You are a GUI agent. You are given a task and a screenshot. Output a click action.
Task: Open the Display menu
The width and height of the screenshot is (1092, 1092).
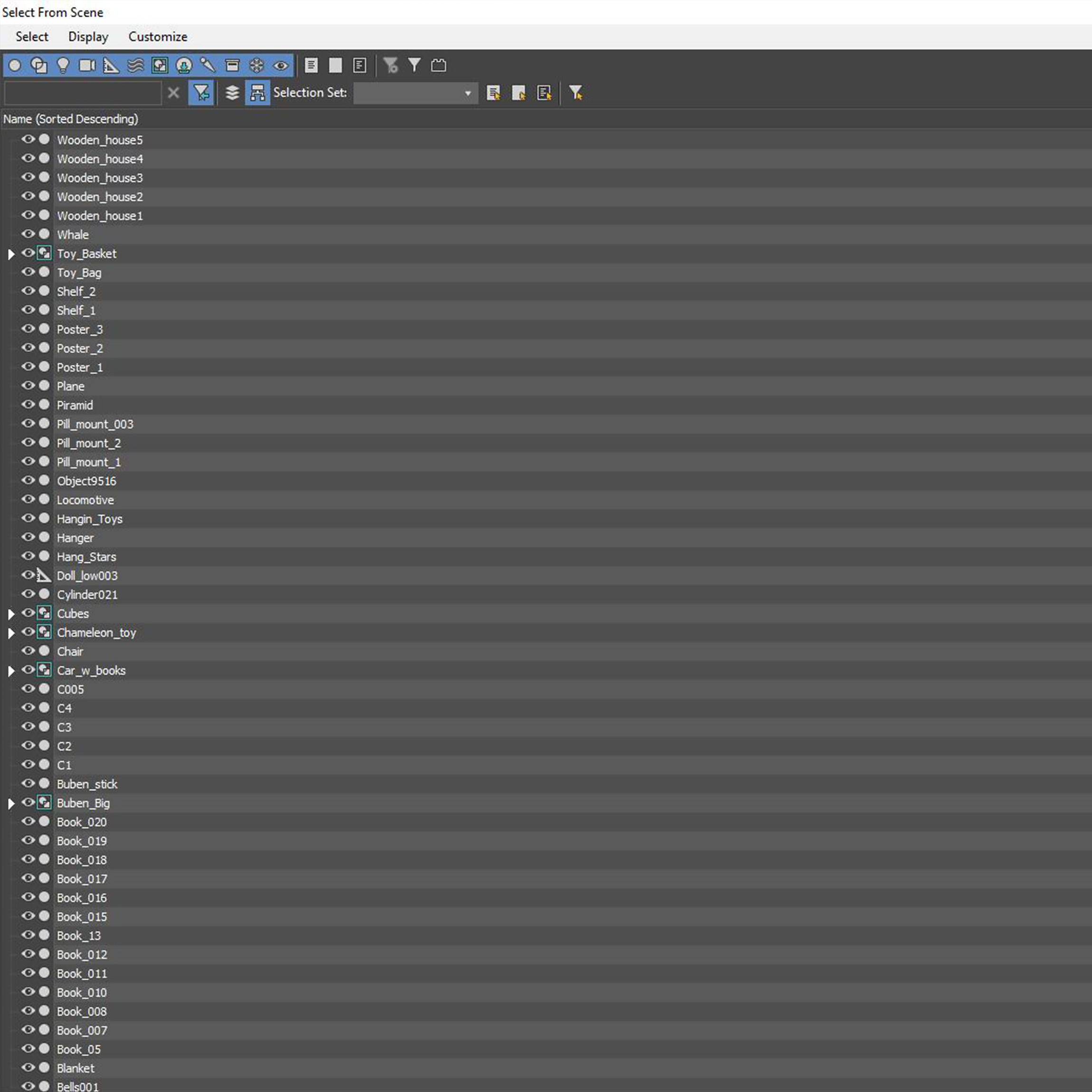pyautogui.click(x=88, y=37)
